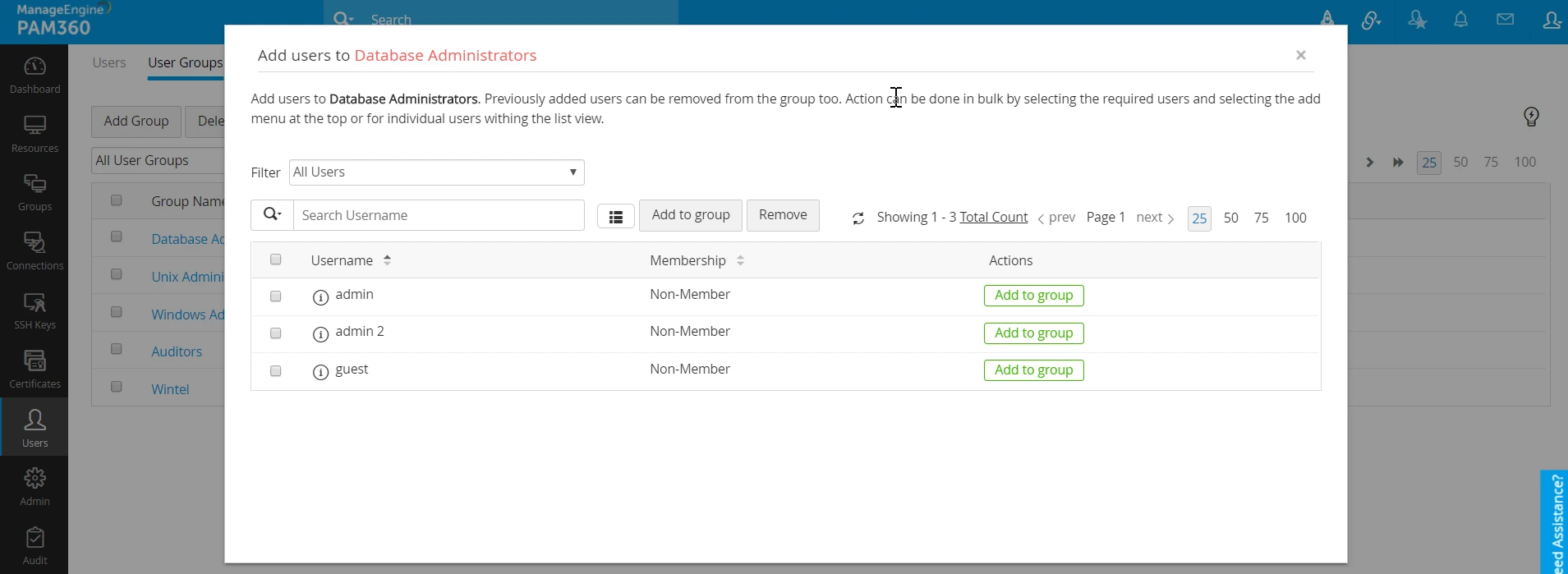Screen dimensions: 1568x574
Task: Click the info icon beside admin
Action: 320,296
